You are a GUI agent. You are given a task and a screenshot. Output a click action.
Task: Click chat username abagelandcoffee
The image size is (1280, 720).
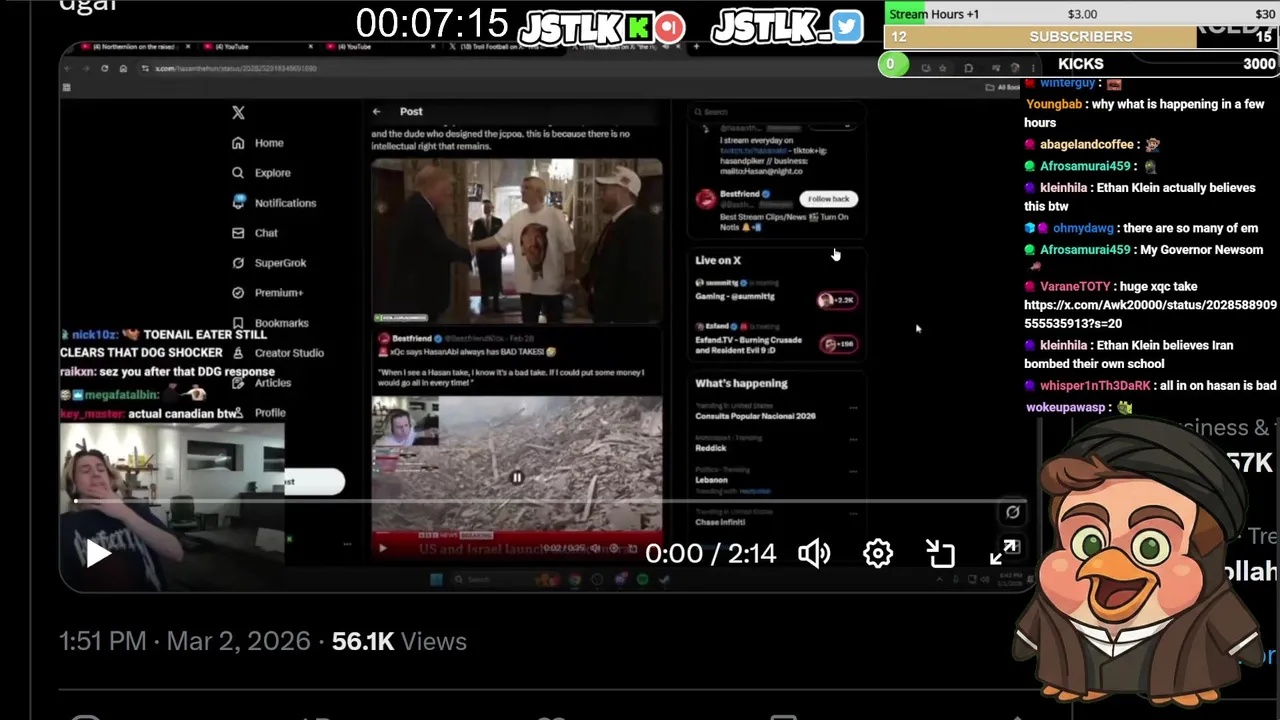click(1087, 145)
